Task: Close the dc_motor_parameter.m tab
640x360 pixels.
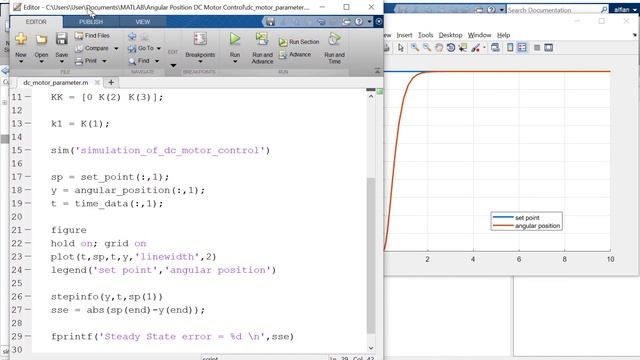Action: point(97,82)
